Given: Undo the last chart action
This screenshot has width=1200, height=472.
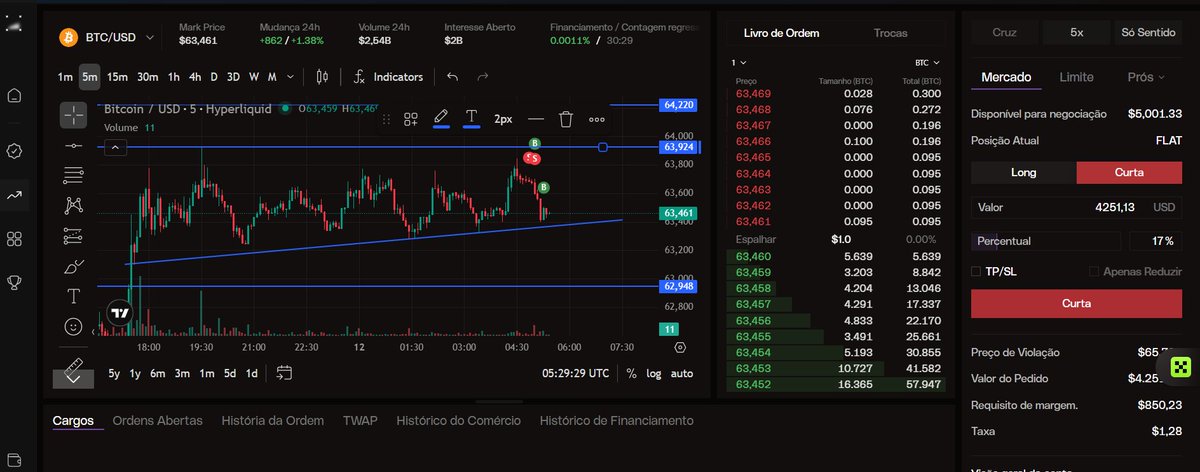Looking at the screenshot, I should [x=453, y=77].
